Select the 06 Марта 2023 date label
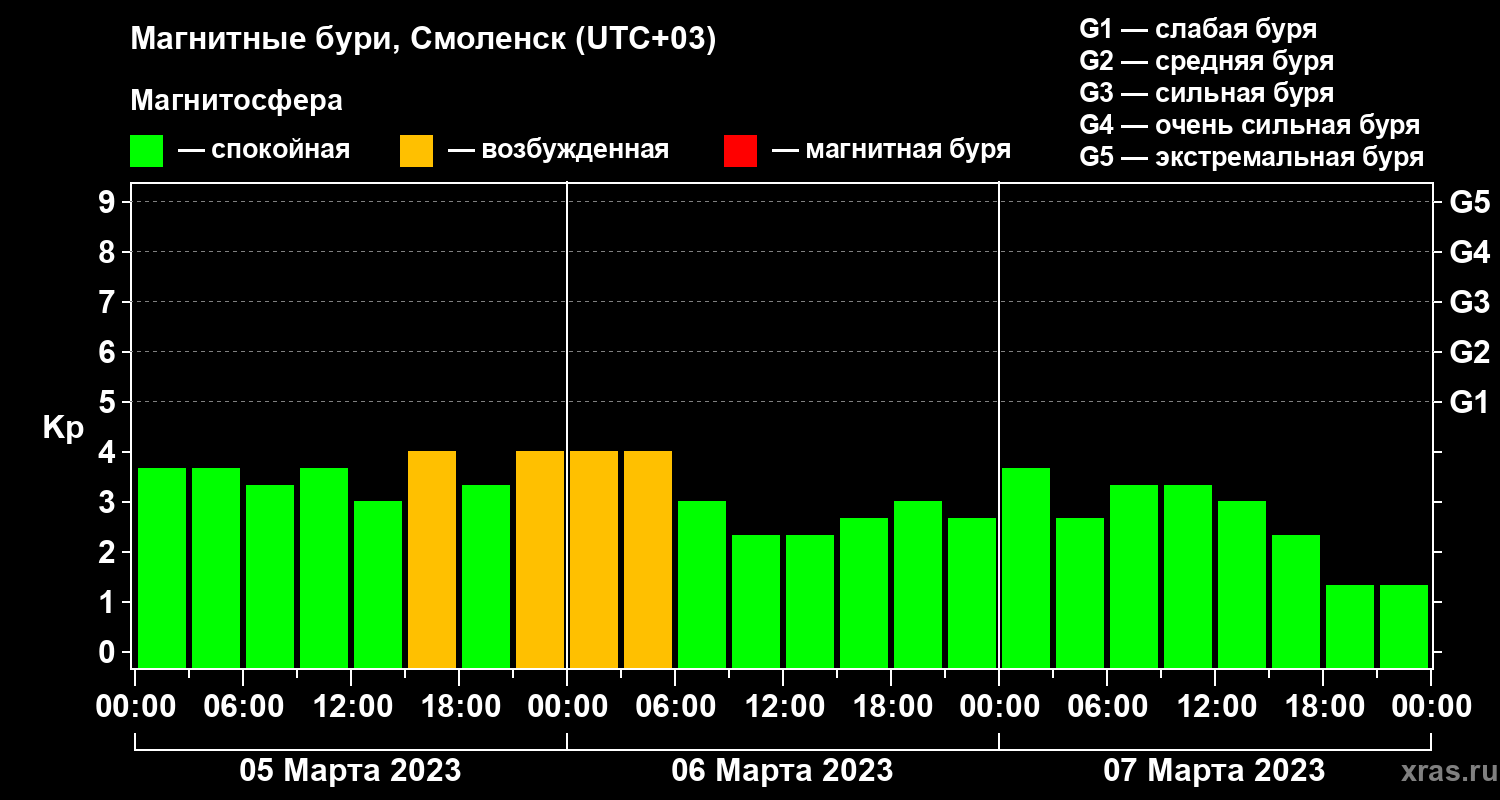This screenshot has width=1500, height=800. pyautogui.click(x=782, y=771)
